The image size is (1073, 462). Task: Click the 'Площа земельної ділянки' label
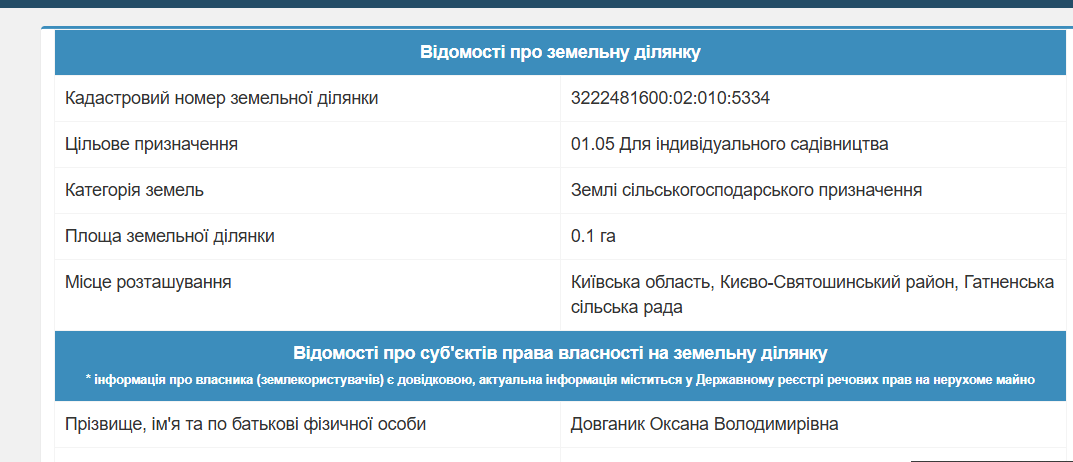tap(170, 236)
